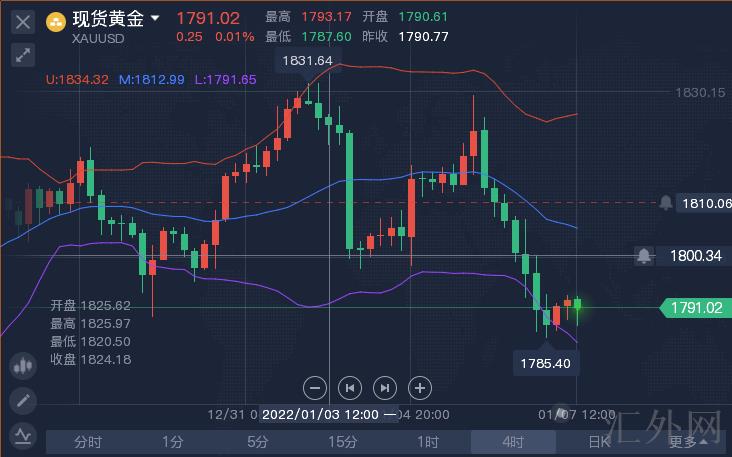The width and height of the screenshot is (732, 457).
Task: Switch to the 日K timeframe tab
Action: pos(598,441)
